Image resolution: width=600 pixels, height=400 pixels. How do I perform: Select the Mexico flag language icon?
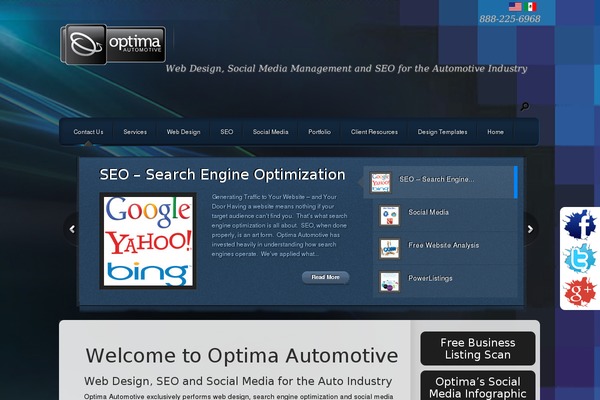pyautogui.click(x=531, y=7)
